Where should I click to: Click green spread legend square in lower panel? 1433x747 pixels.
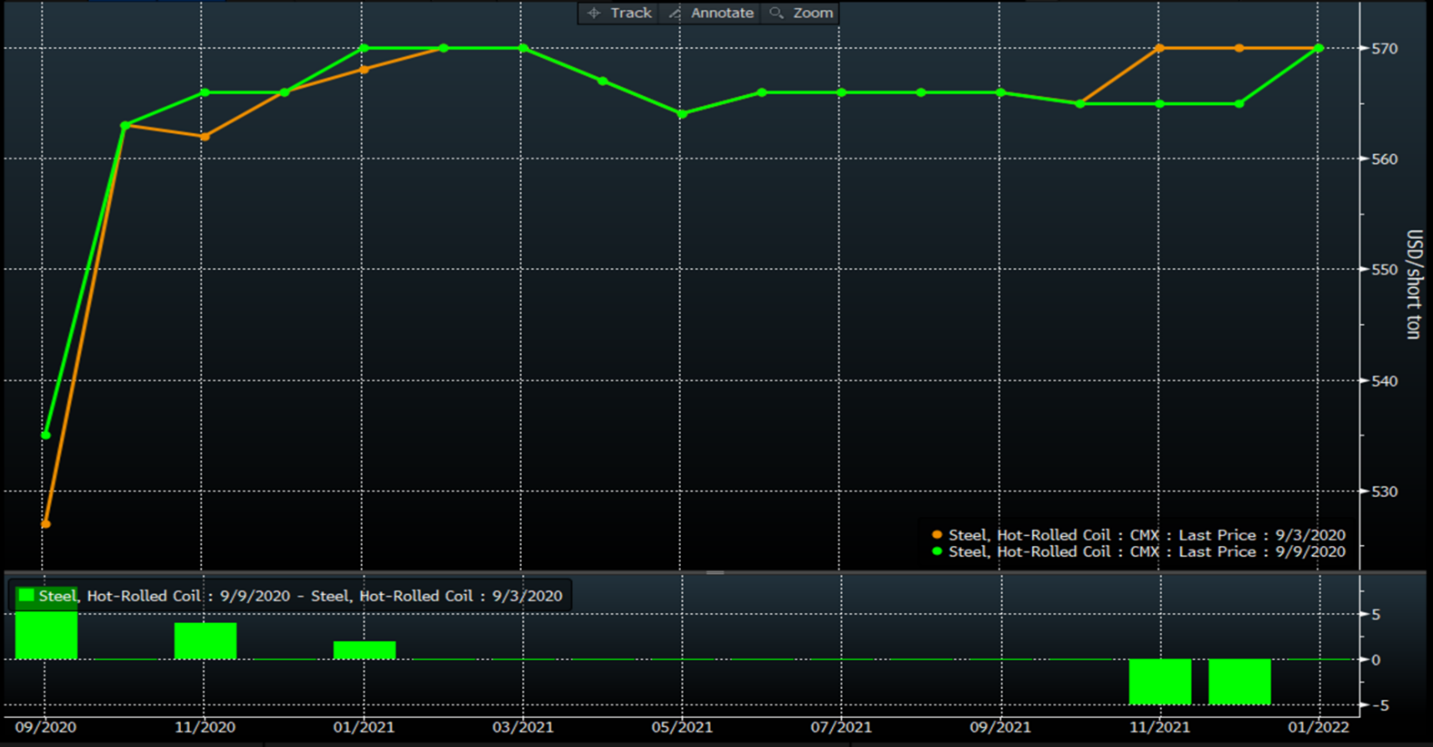[27, 596]
